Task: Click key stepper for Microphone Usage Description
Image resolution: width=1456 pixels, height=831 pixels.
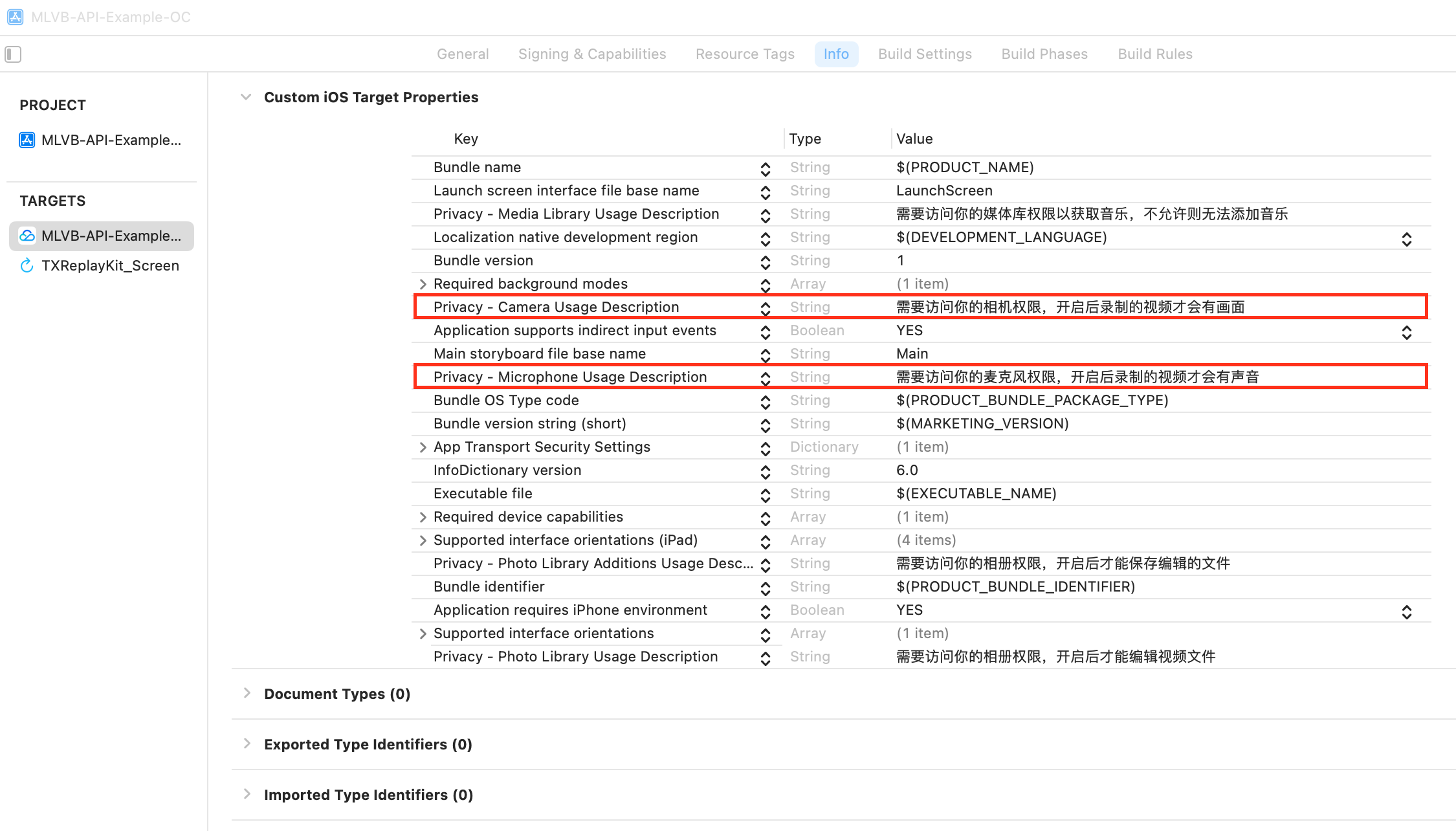Action: tap(766, 378)
